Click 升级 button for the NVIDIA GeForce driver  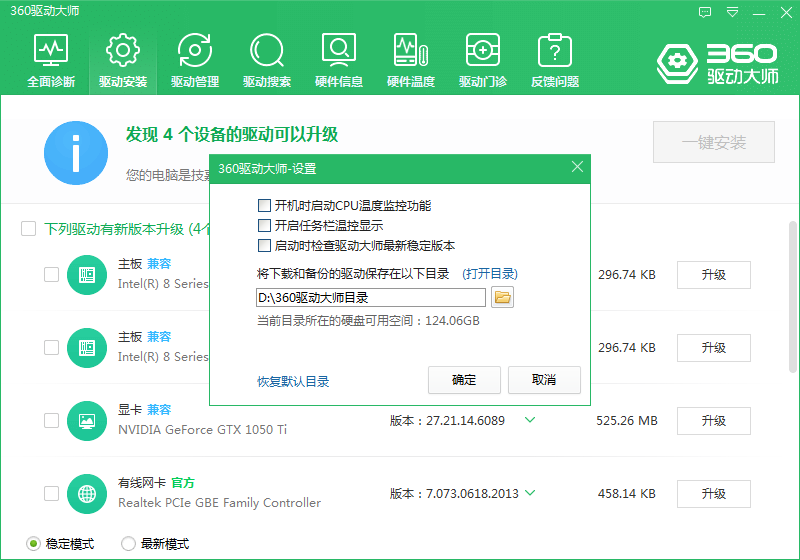pyautogui.click(x=713, y=421)
